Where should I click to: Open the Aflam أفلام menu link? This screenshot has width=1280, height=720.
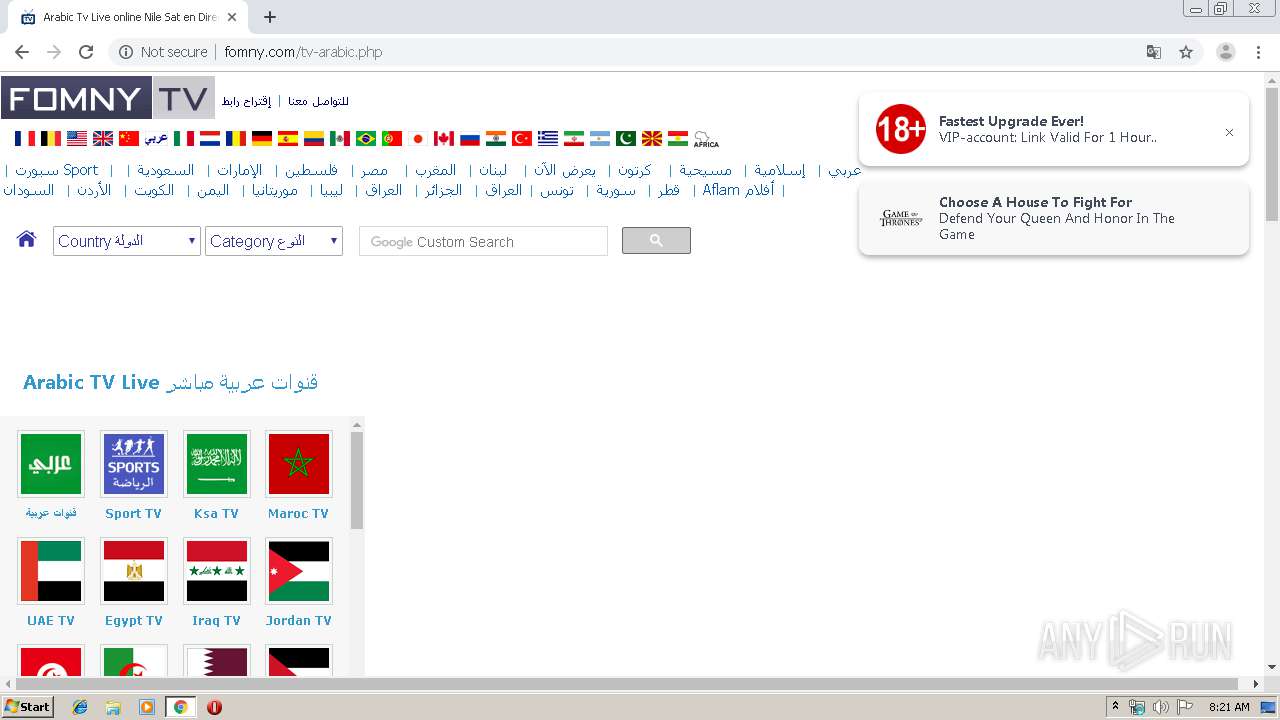[738, 190]
